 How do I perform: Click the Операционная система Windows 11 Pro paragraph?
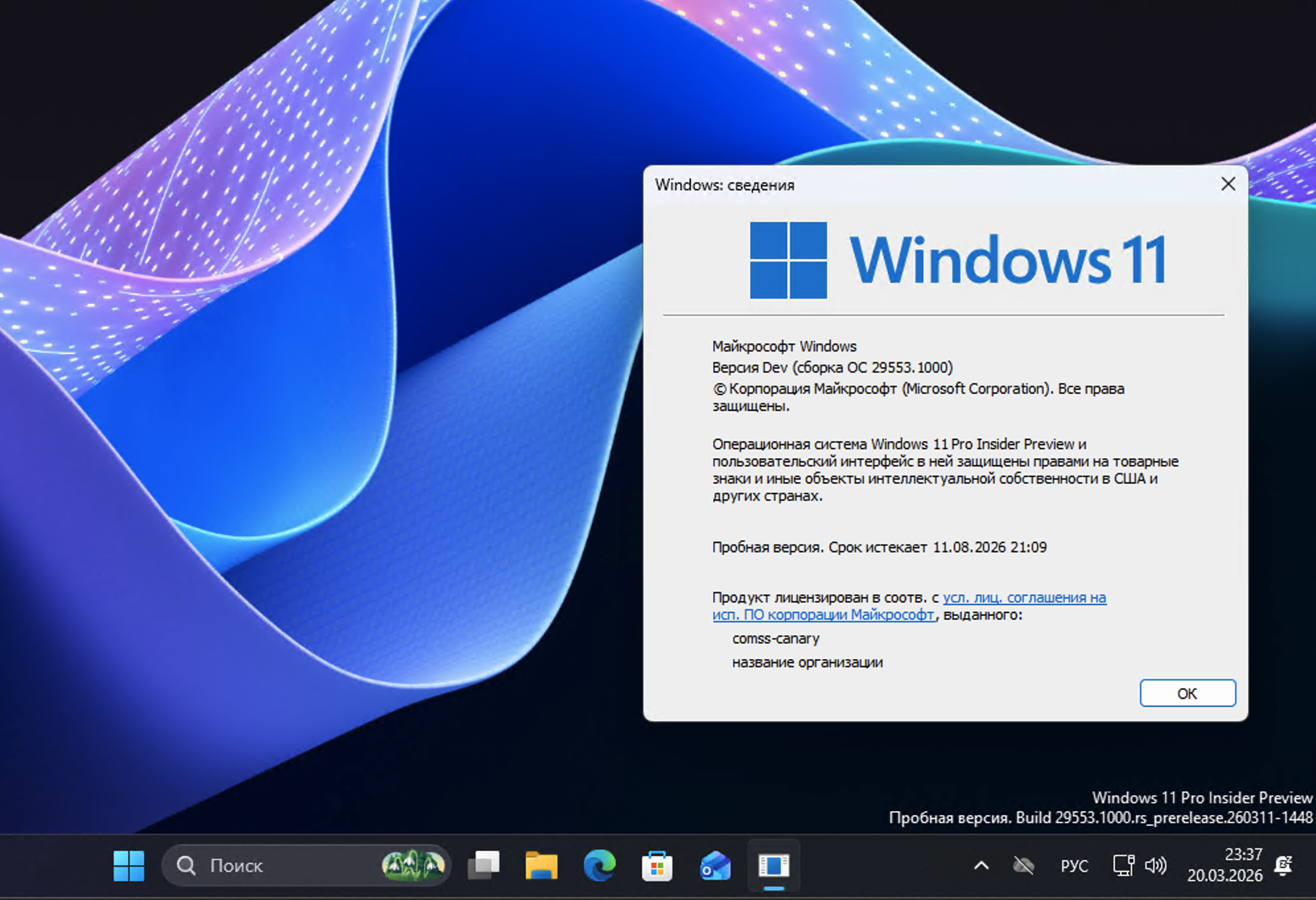945,470
